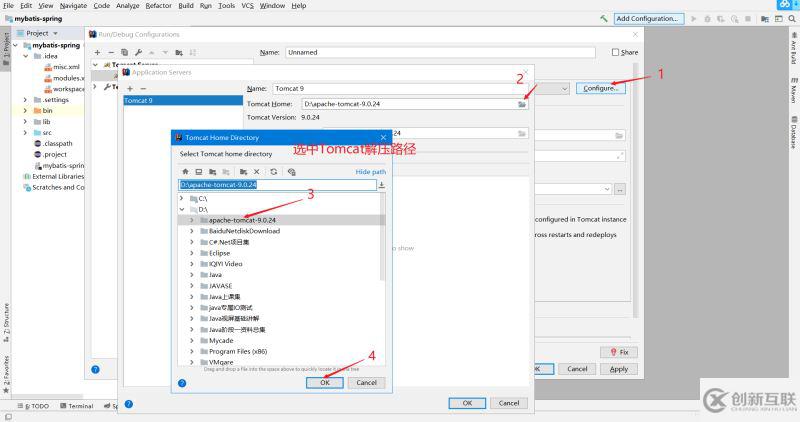Expand Program Files (x86) folder

point(192,352)
